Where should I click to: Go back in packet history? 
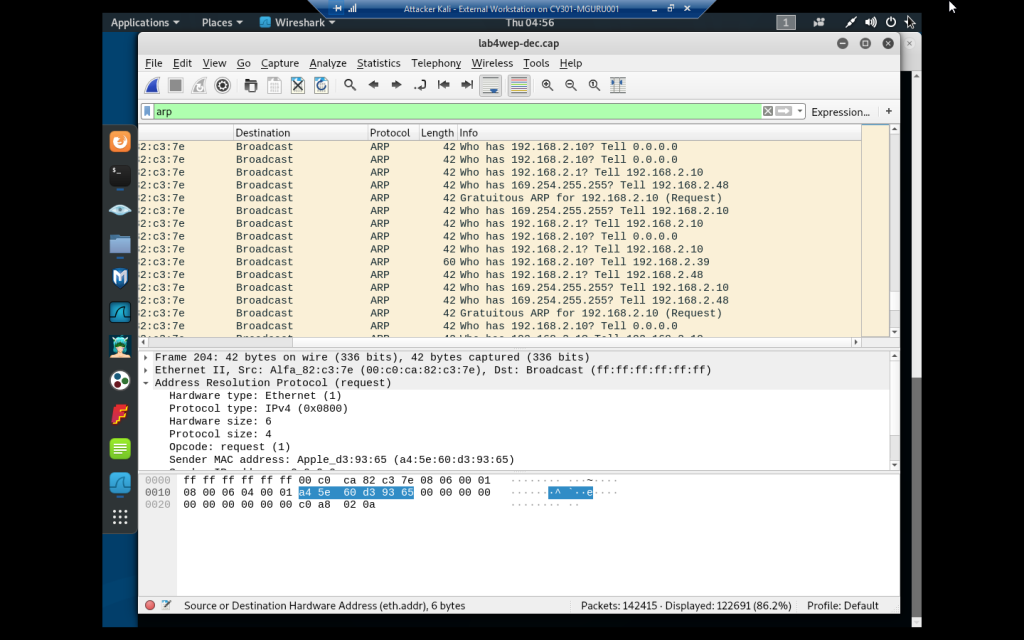(374, 86)
